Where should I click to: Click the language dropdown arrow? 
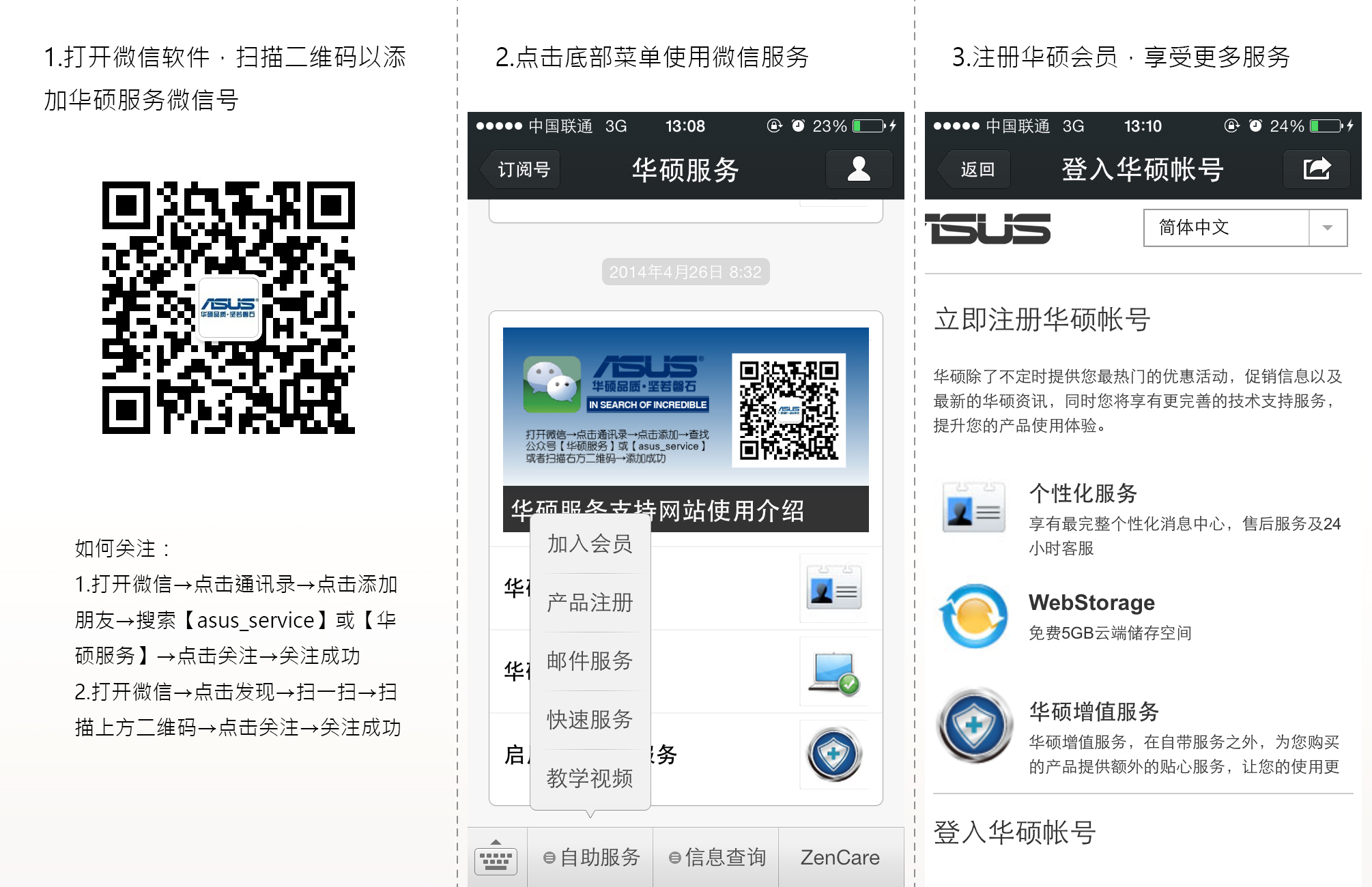(x=1327, y=228)
